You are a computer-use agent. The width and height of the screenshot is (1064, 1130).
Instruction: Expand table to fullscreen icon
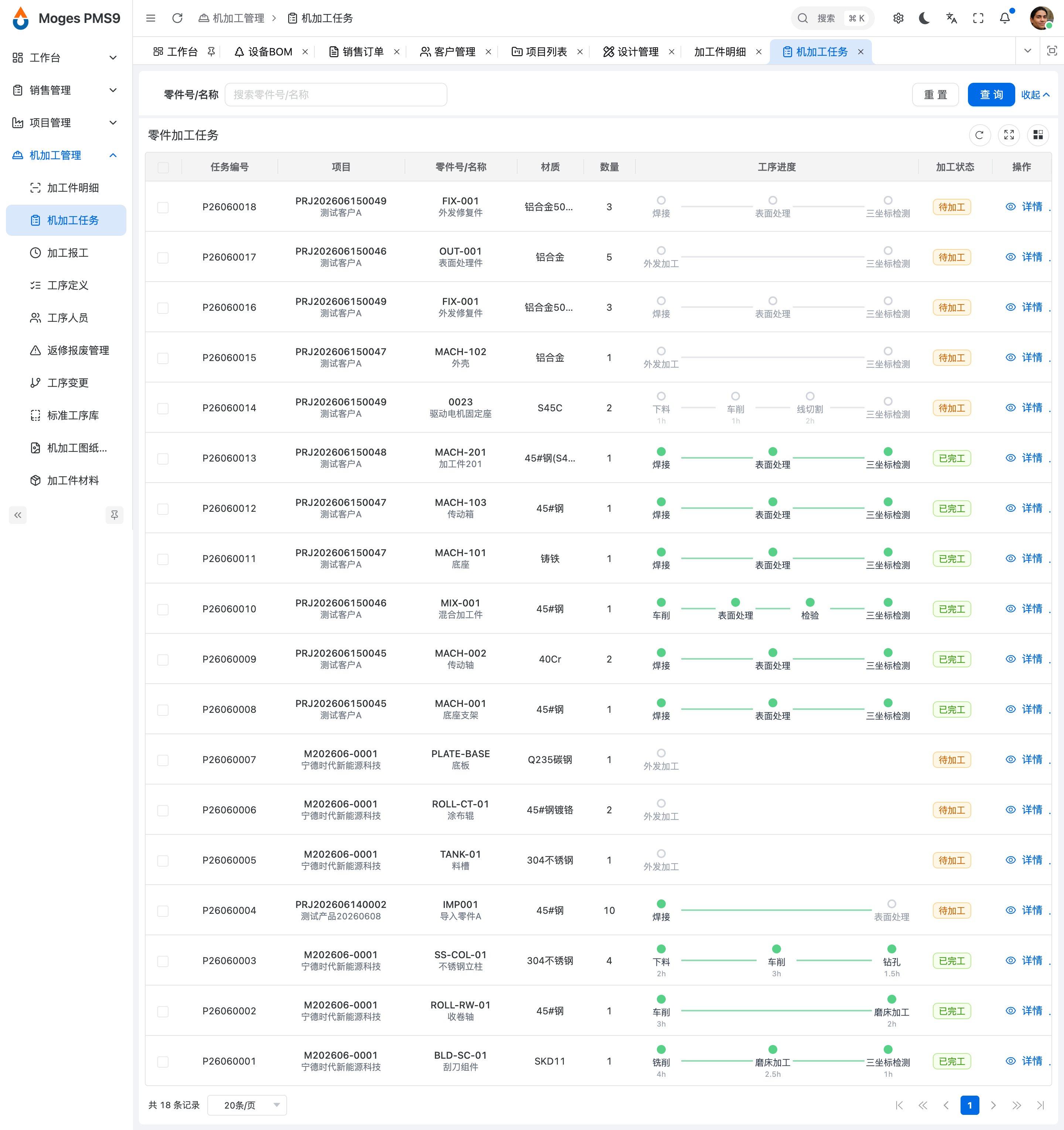click(x=1009, y=135)
